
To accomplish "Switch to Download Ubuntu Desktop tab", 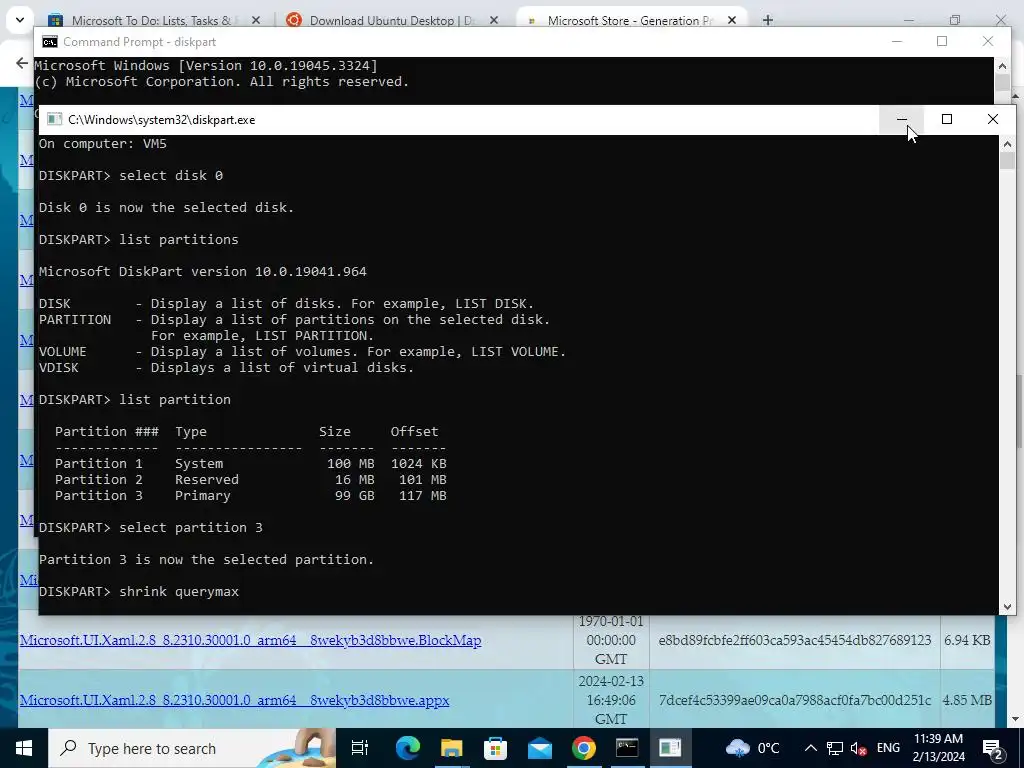I will [392, 20].
